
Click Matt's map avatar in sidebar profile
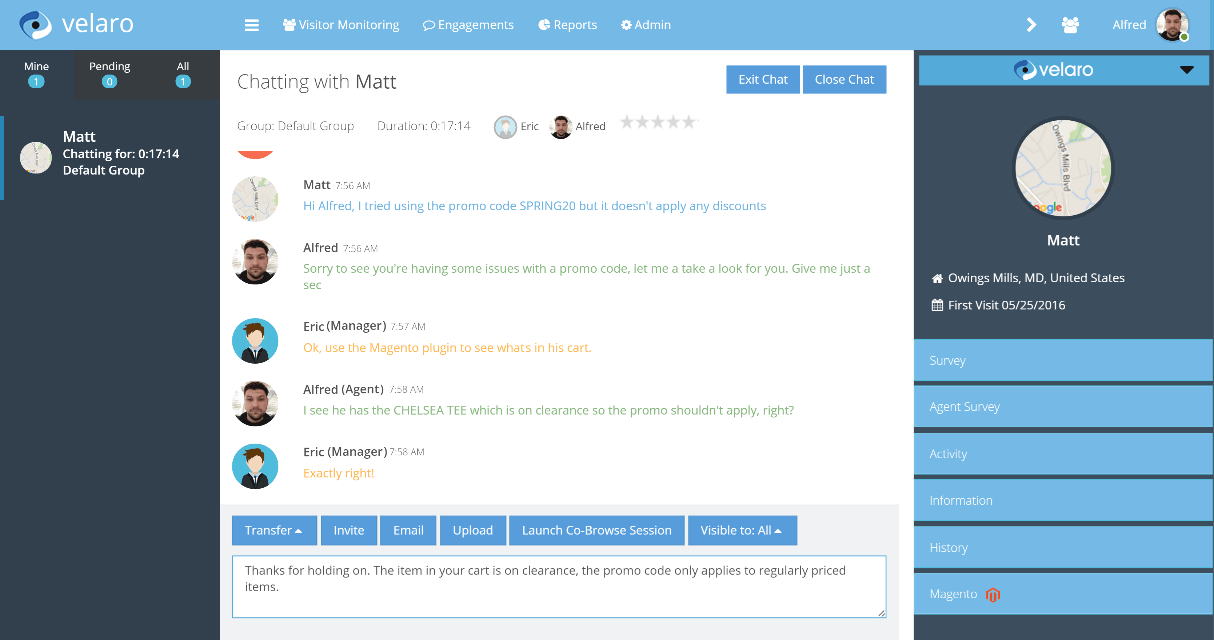[1063, 168]
